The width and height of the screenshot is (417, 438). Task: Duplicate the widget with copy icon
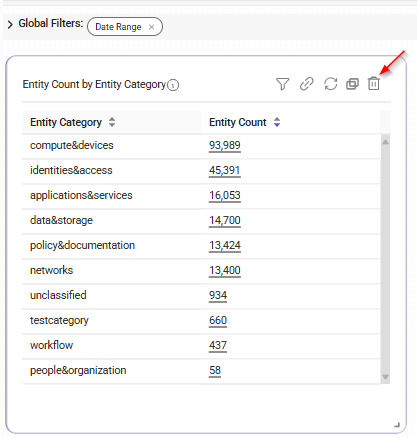tap(352, 84)
